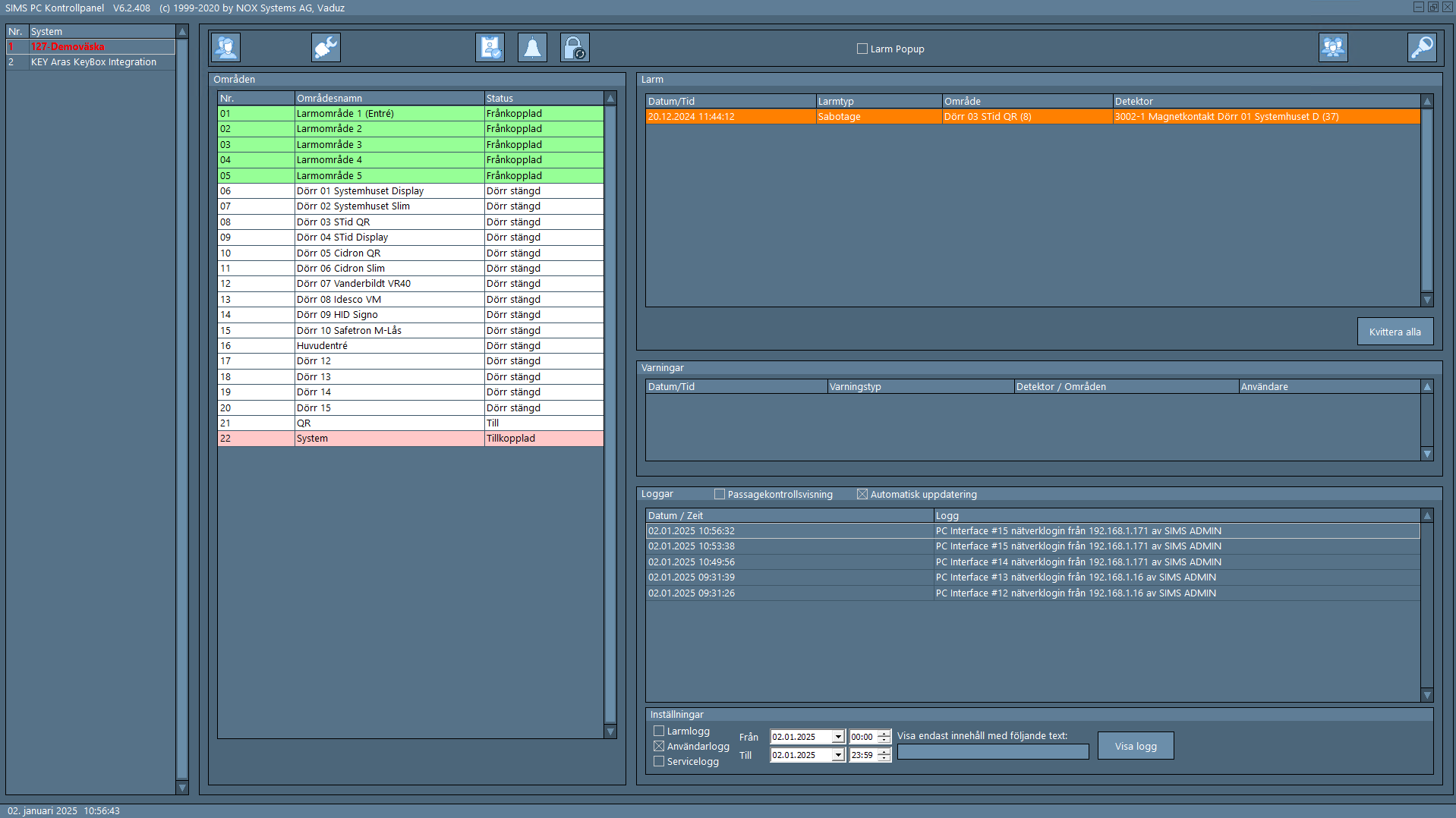Open the Från date dropdown
The height and width of the screenshot is (818, 1456).
(x=838, y=737)
